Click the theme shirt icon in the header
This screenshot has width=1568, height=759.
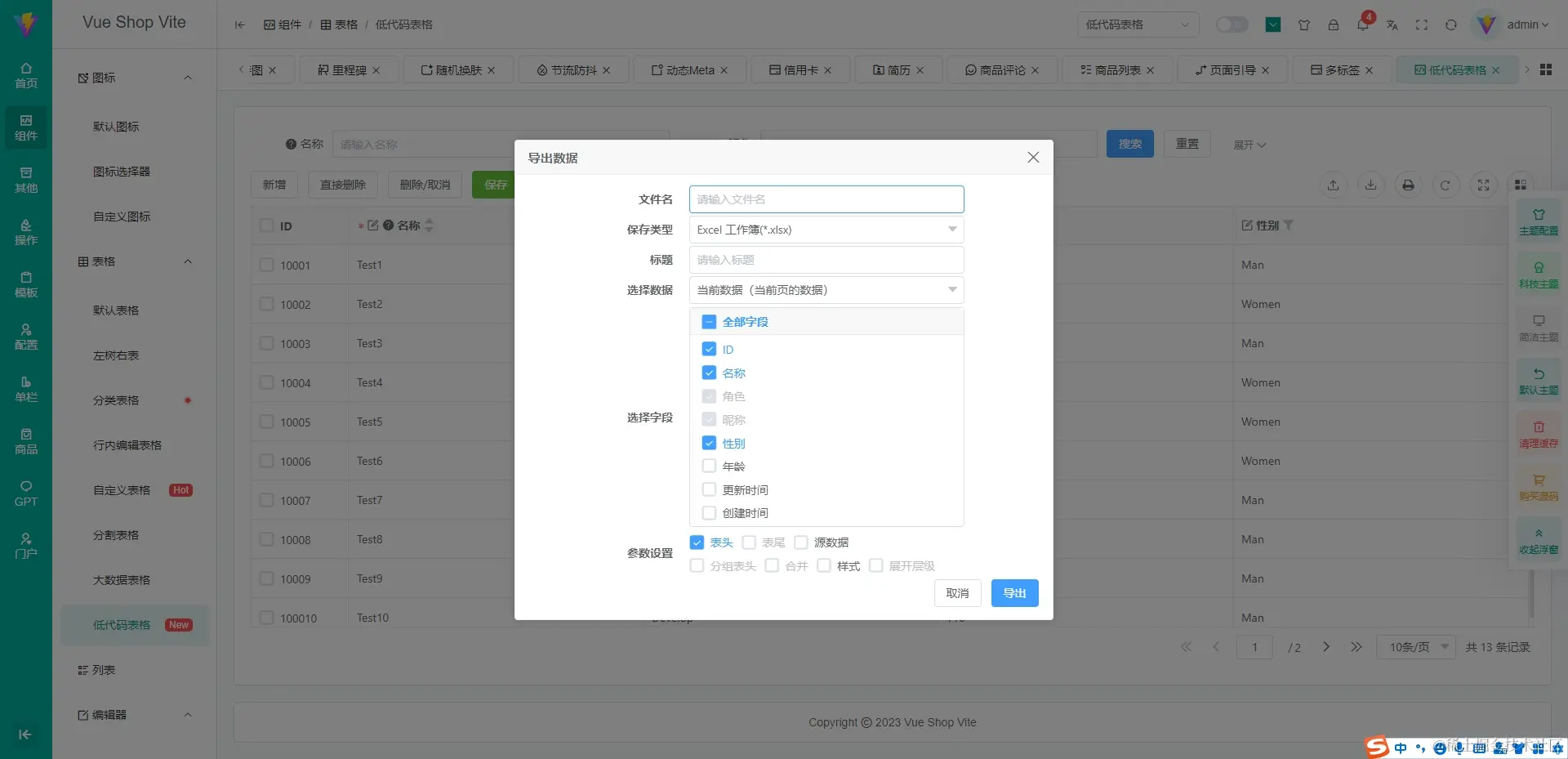[x=1304, y=25]
